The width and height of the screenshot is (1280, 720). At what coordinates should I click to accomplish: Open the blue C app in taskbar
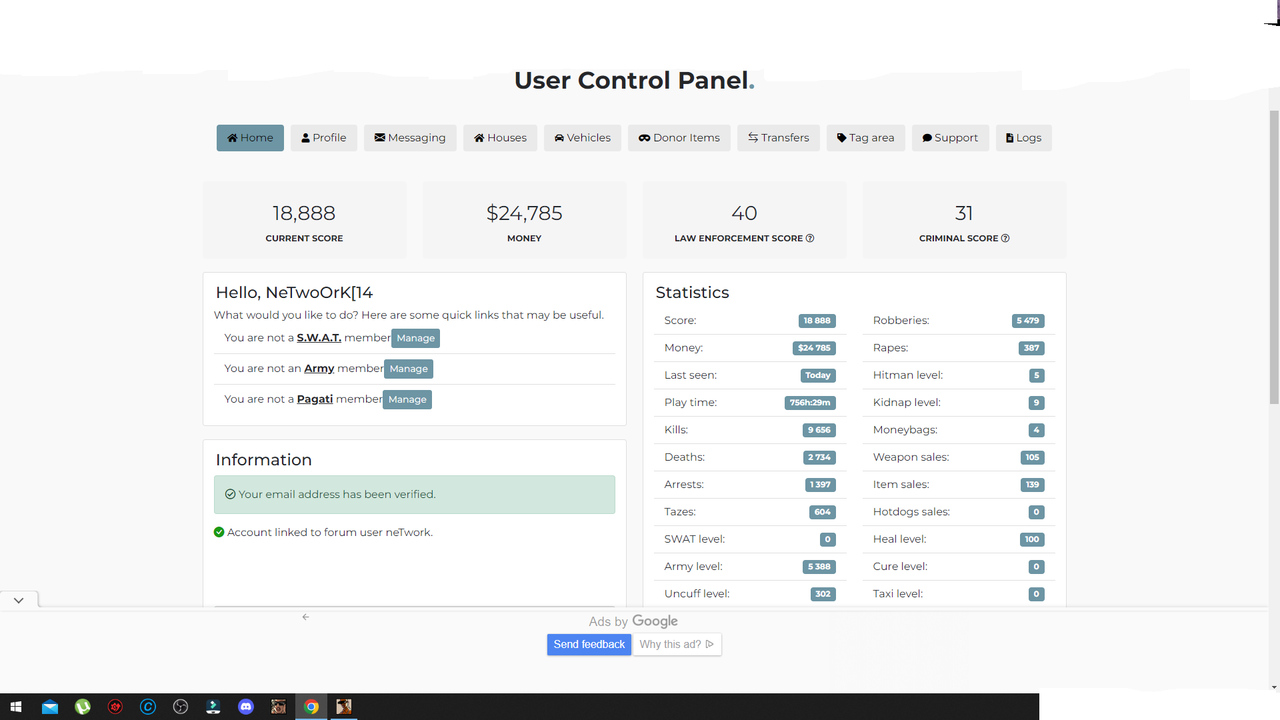(148, 707)
